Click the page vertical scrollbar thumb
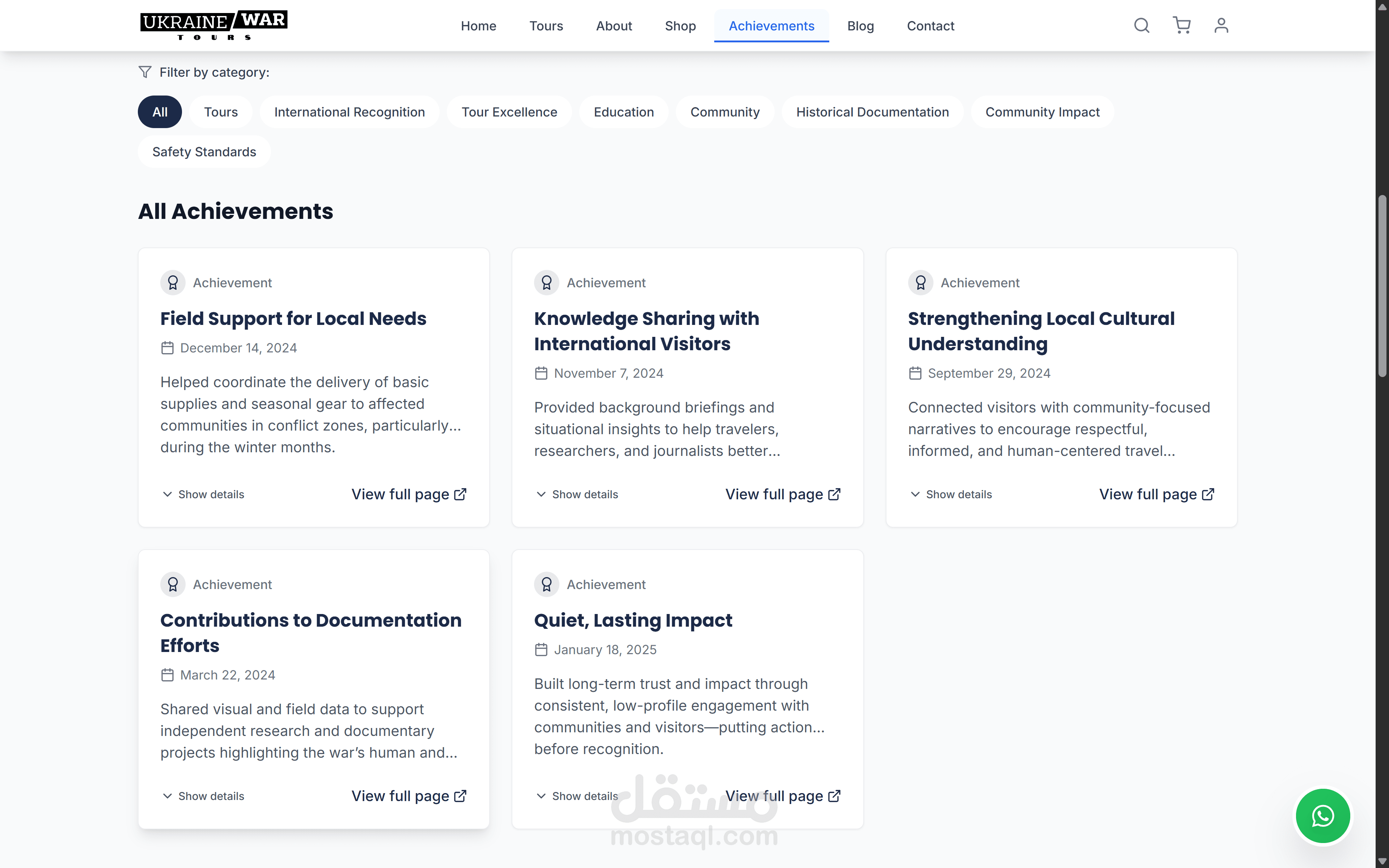 (x=1382, y=286)
